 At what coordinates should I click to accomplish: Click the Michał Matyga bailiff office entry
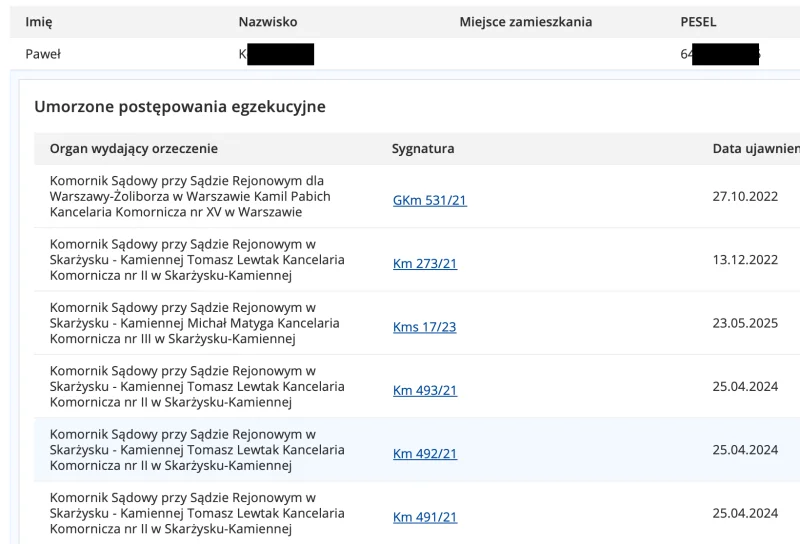pyautogui.click(x=194, y=323)
